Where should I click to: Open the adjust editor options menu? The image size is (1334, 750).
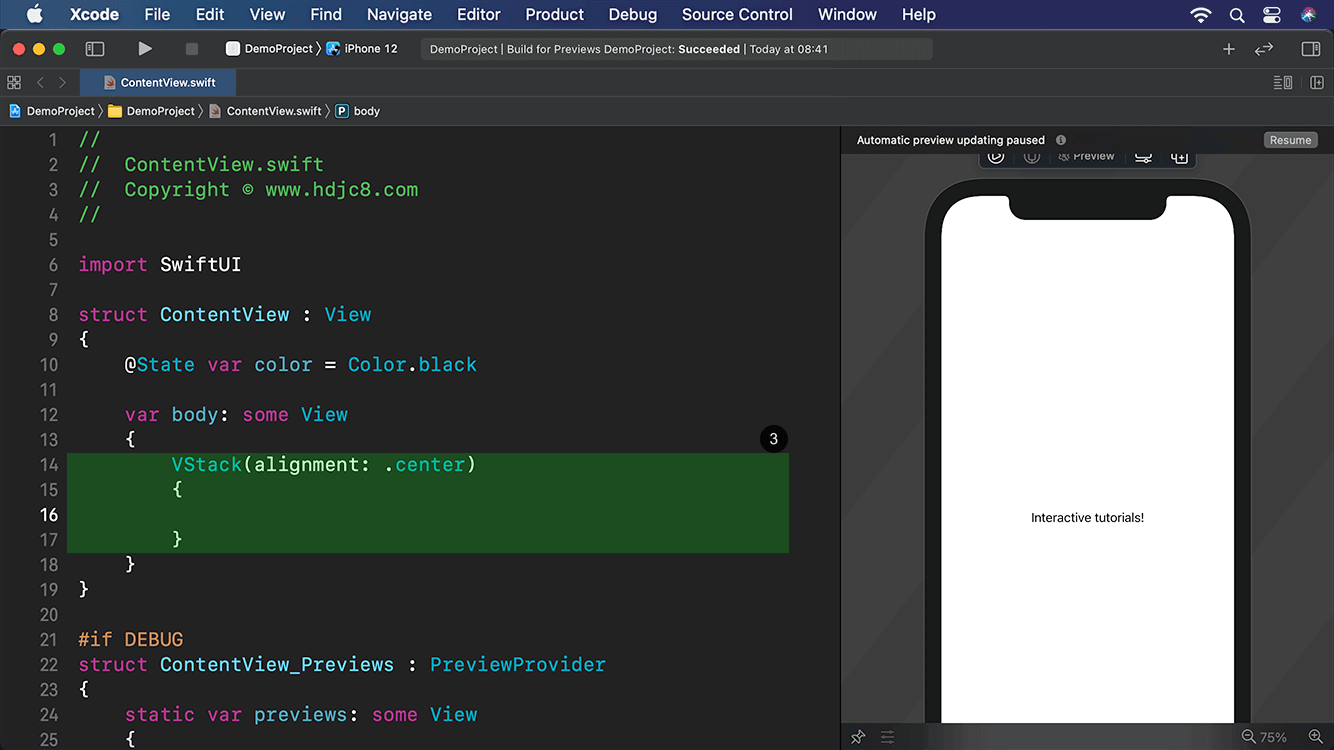tap(1283, 82)
